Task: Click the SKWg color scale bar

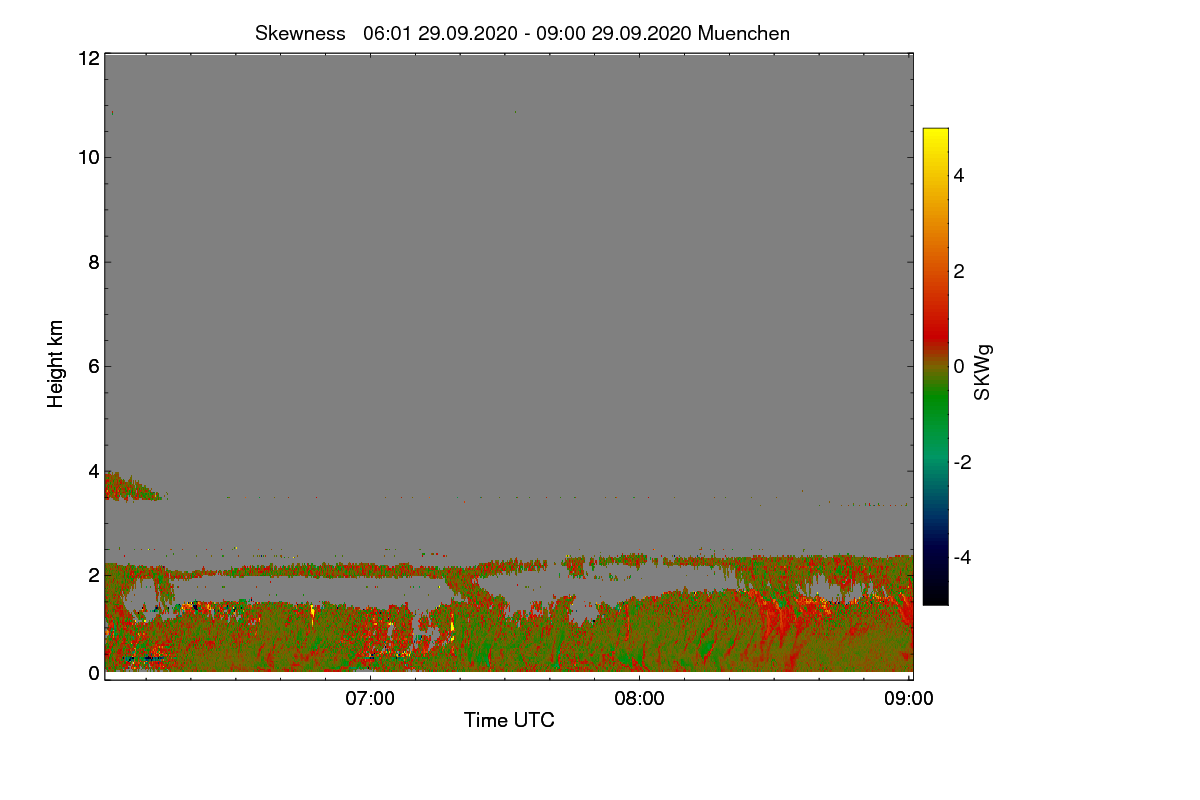Action: pyautogui.click(x=935, y=366)
